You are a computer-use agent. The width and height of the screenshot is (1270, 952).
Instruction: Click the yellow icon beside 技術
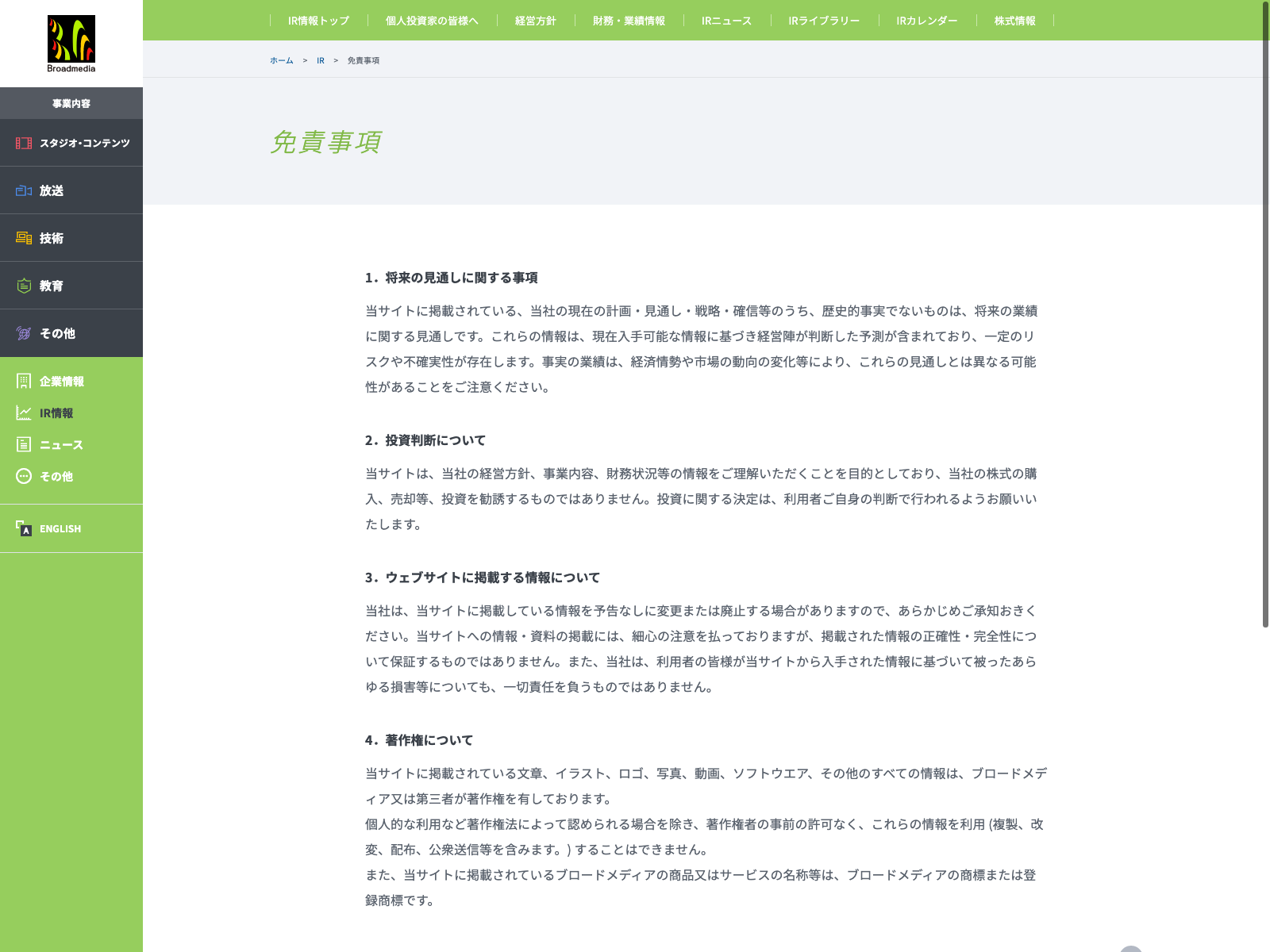tap(24, 238)
